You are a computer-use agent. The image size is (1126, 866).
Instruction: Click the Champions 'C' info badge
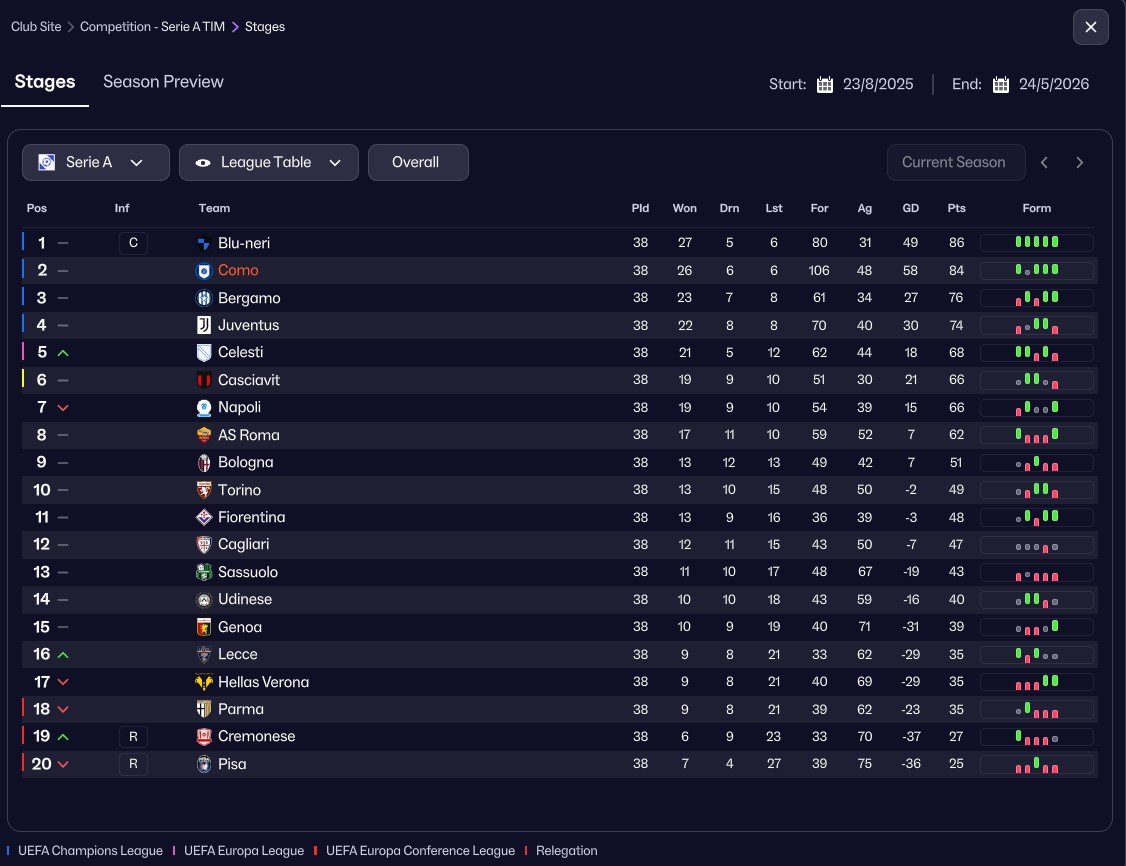(133, 243)
